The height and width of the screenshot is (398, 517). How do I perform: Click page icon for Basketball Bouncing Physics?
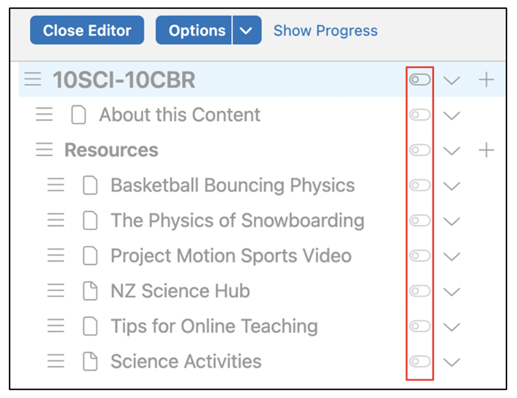pyautogui.click(x=90, y=185)
